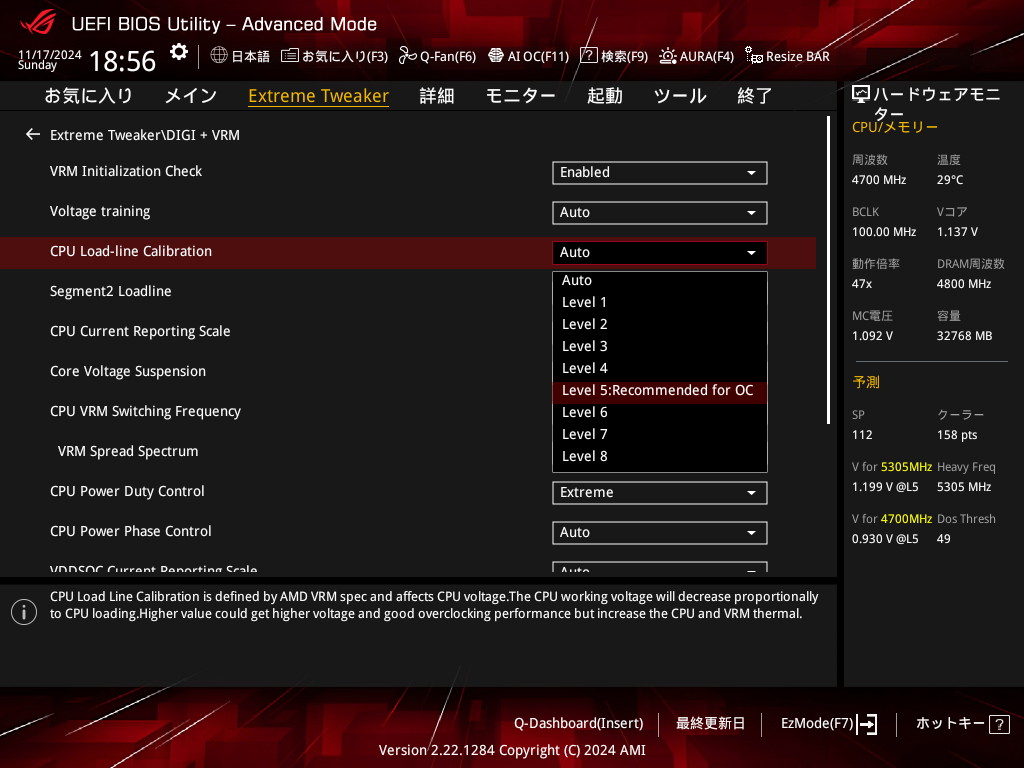Click the hotkey question mark icon
1024x768 pixels.
(999, 724)
